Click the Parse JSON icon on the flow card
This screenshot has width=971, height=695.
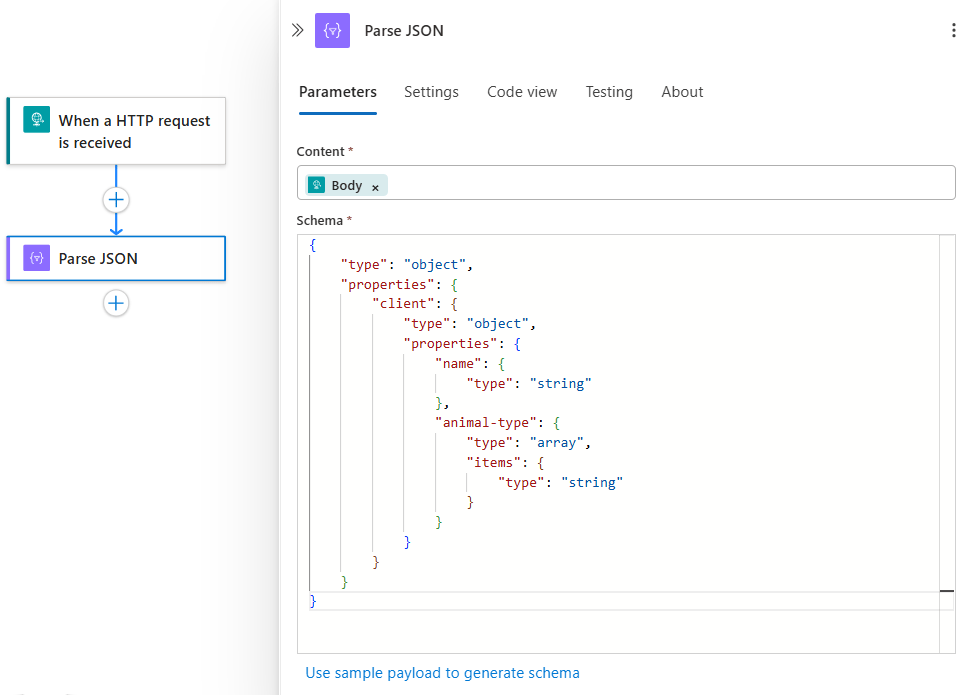[x=36, y=257]
